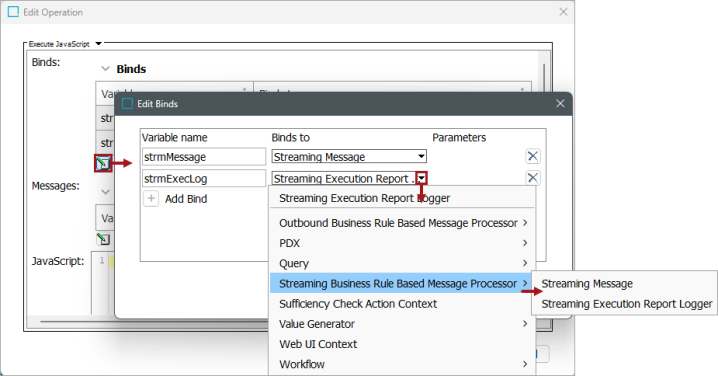Close the Edit Binds dialog

(x=560, y=104)
